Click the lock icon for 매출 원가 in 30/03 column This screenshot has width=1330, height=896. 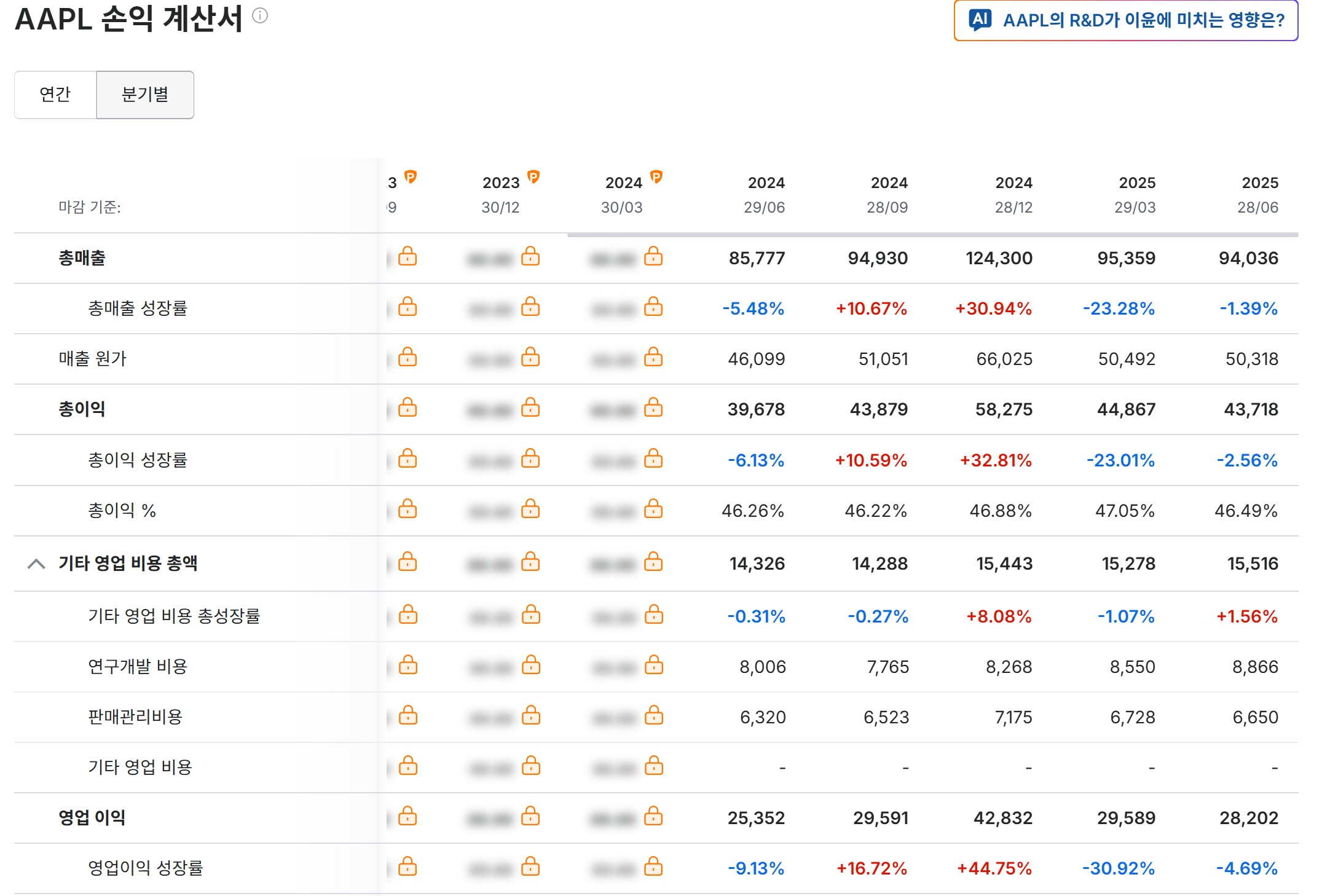pyautogui.click(x=653, y=356)
